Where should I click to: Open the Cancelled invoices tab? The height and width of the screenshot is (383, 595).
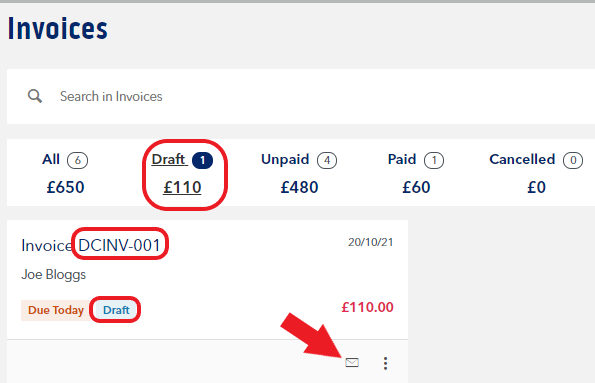536,173
